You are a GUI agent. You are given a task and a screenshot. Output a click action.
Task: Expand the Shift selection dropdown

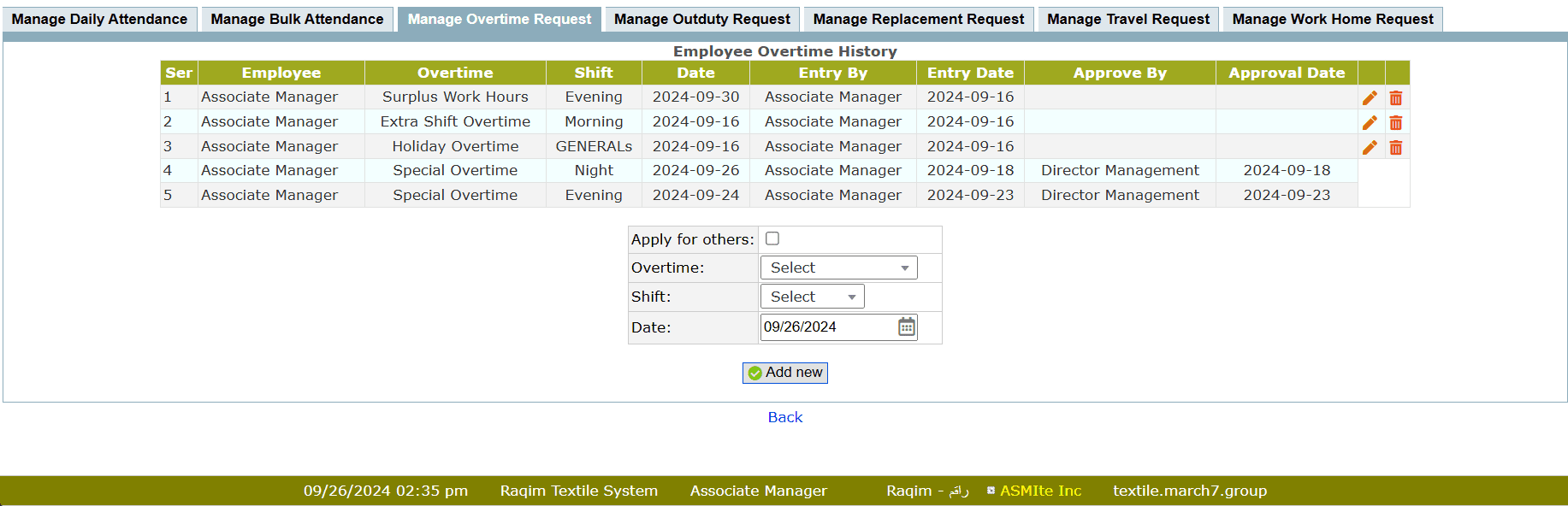[x=812, y=297]
